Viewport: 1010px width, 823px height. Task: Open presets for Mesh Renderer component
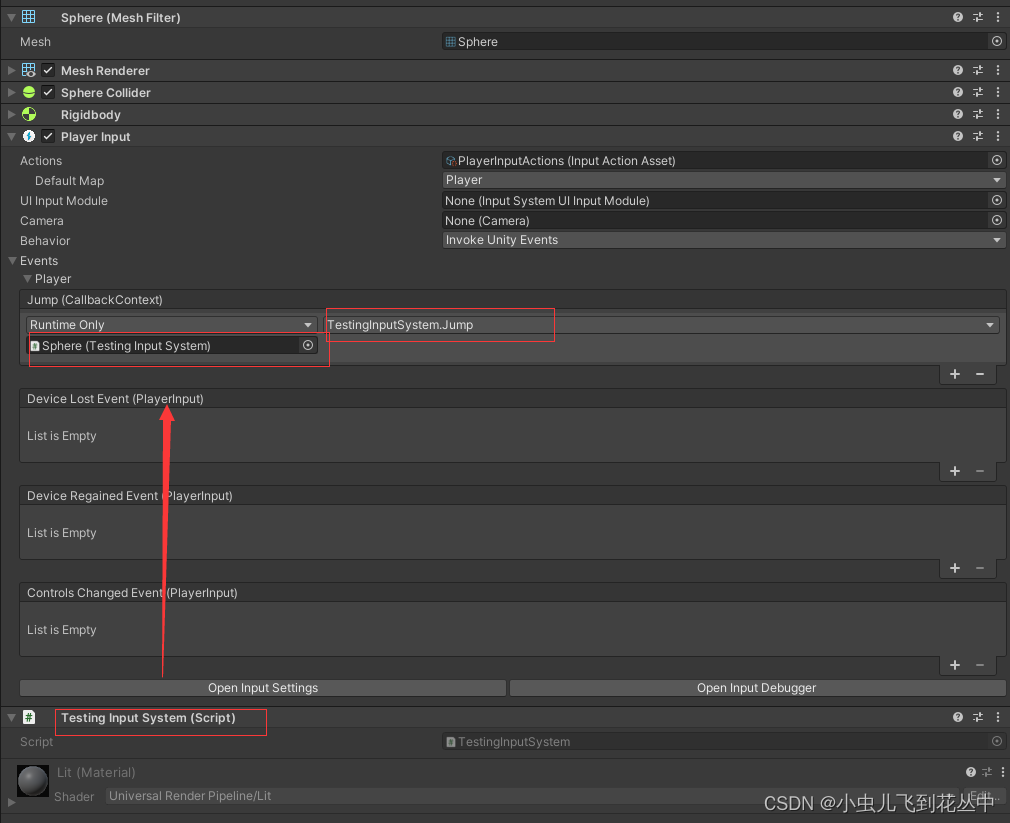point(978,70)
